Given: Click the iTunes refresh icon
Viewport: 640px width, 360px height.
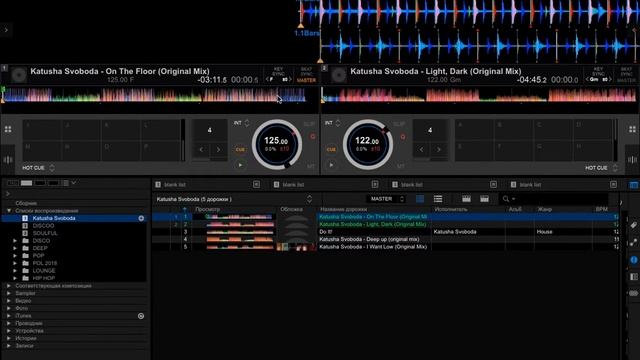Looking at the screenshot, I should (141, 316).
